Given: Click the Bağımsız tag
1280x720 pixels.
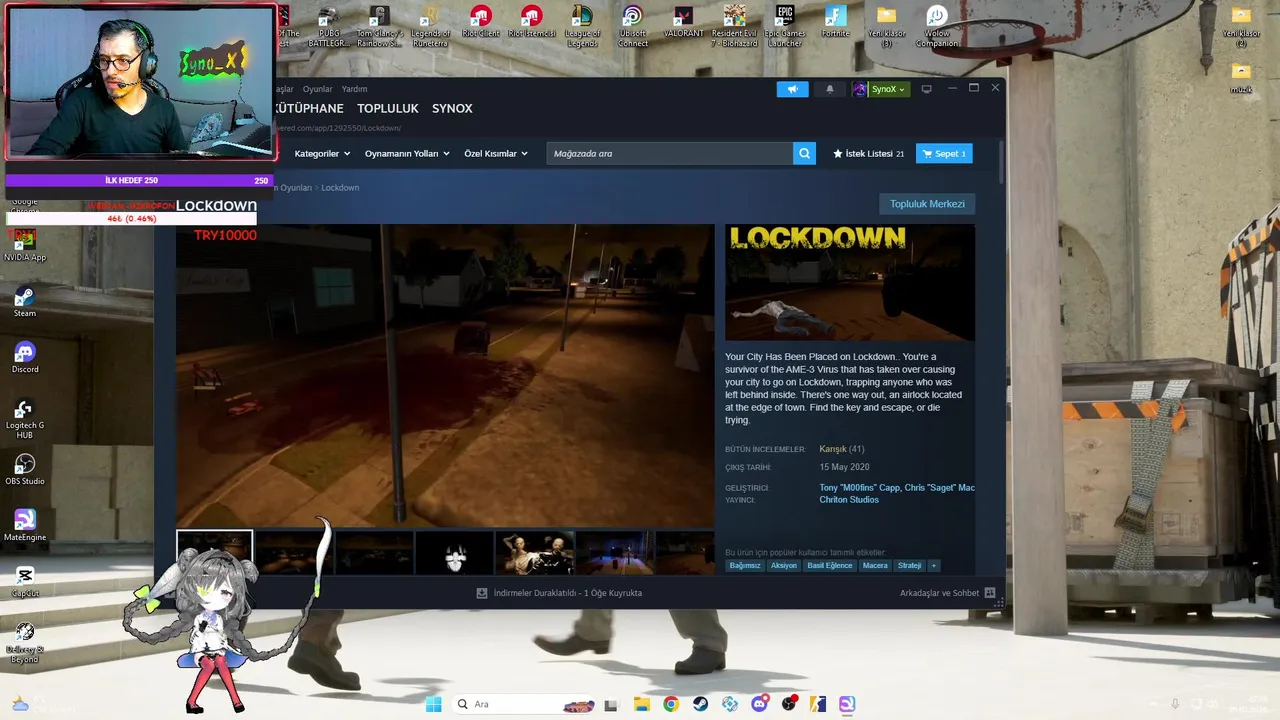Looking at the screenshot, I should [745, 566].
